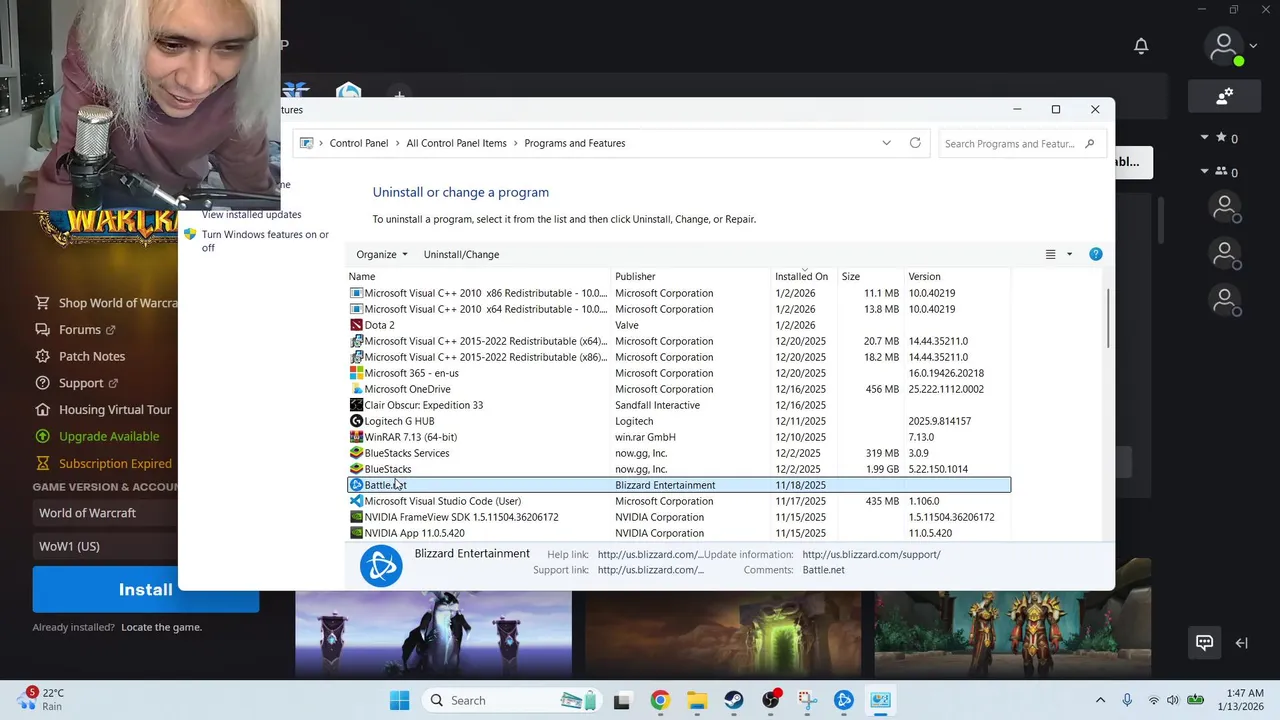1280x720 pixels.
Task: Open the green portal news thumbnail
Action: (722, 634)
